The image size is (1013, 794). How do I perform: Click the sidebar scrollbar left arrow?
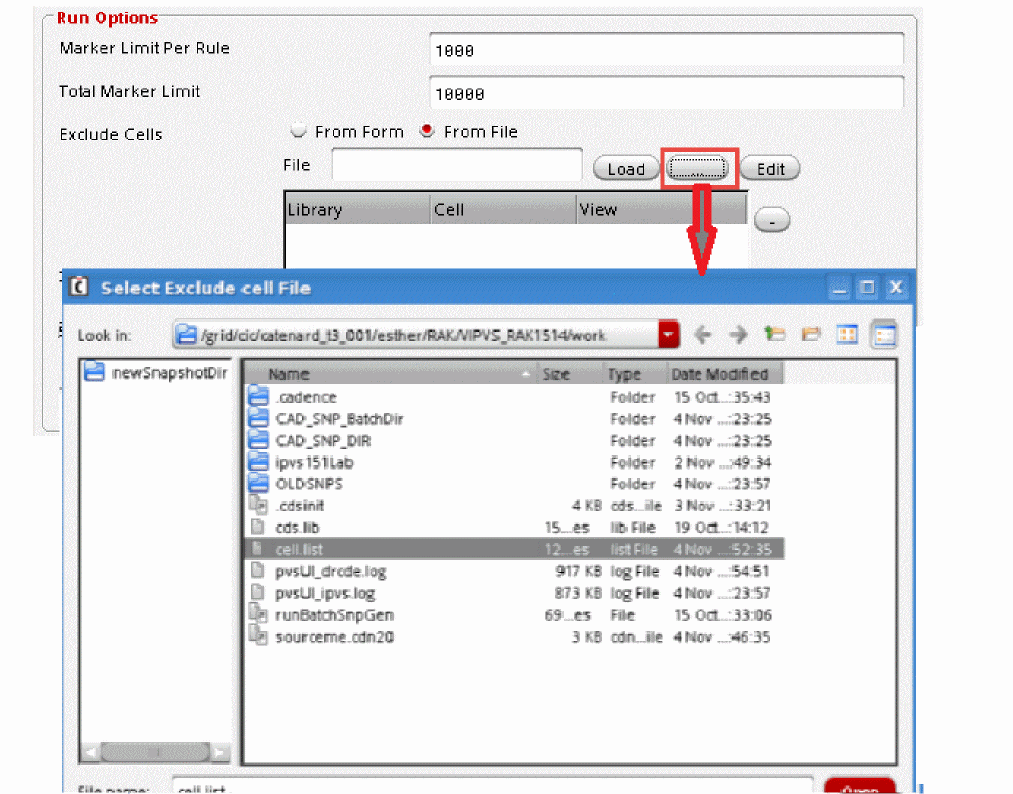point(91,752)
